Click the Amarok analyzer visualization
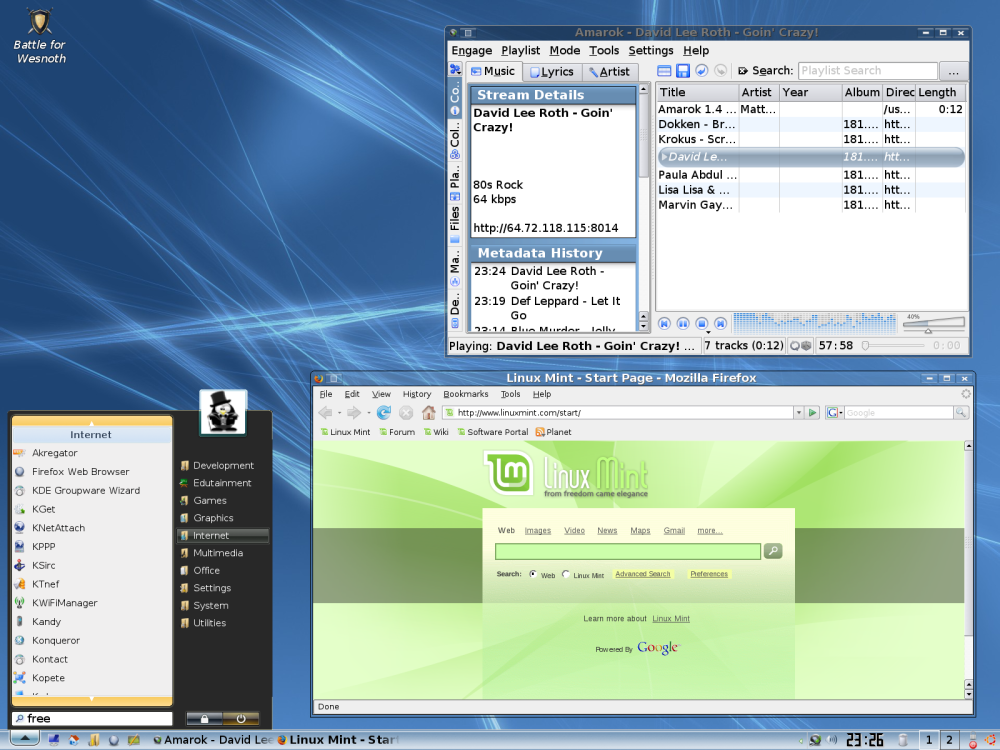 [814, 323]
